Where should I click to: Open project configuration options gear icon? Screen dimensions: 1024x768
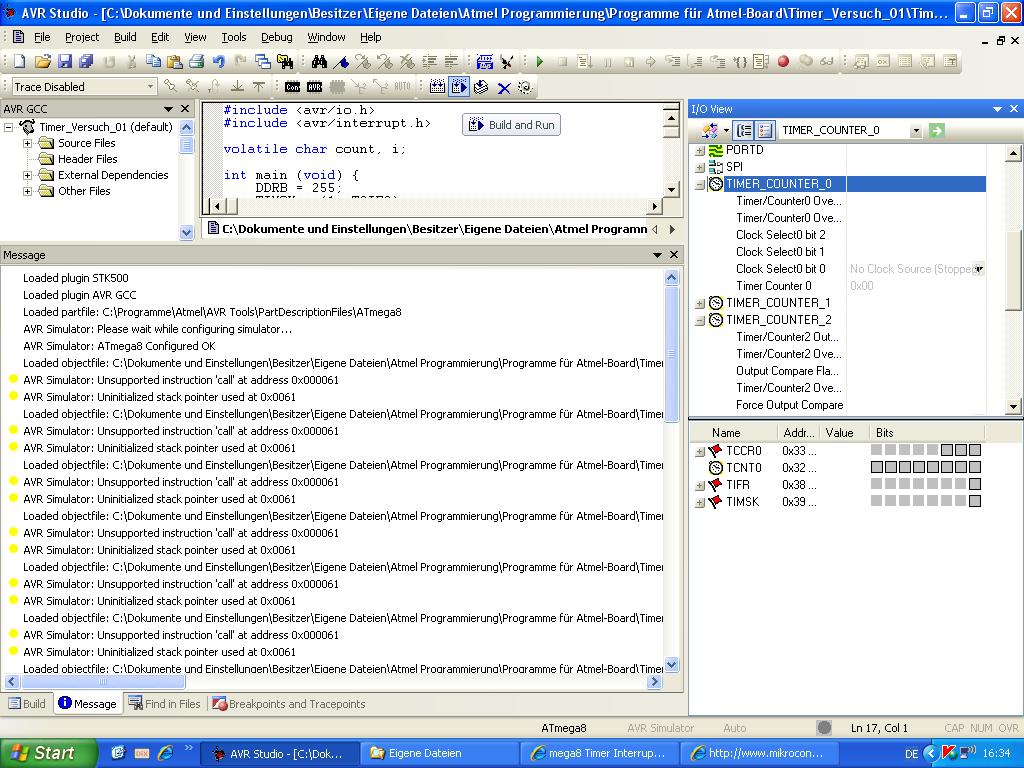pos(525,87)
